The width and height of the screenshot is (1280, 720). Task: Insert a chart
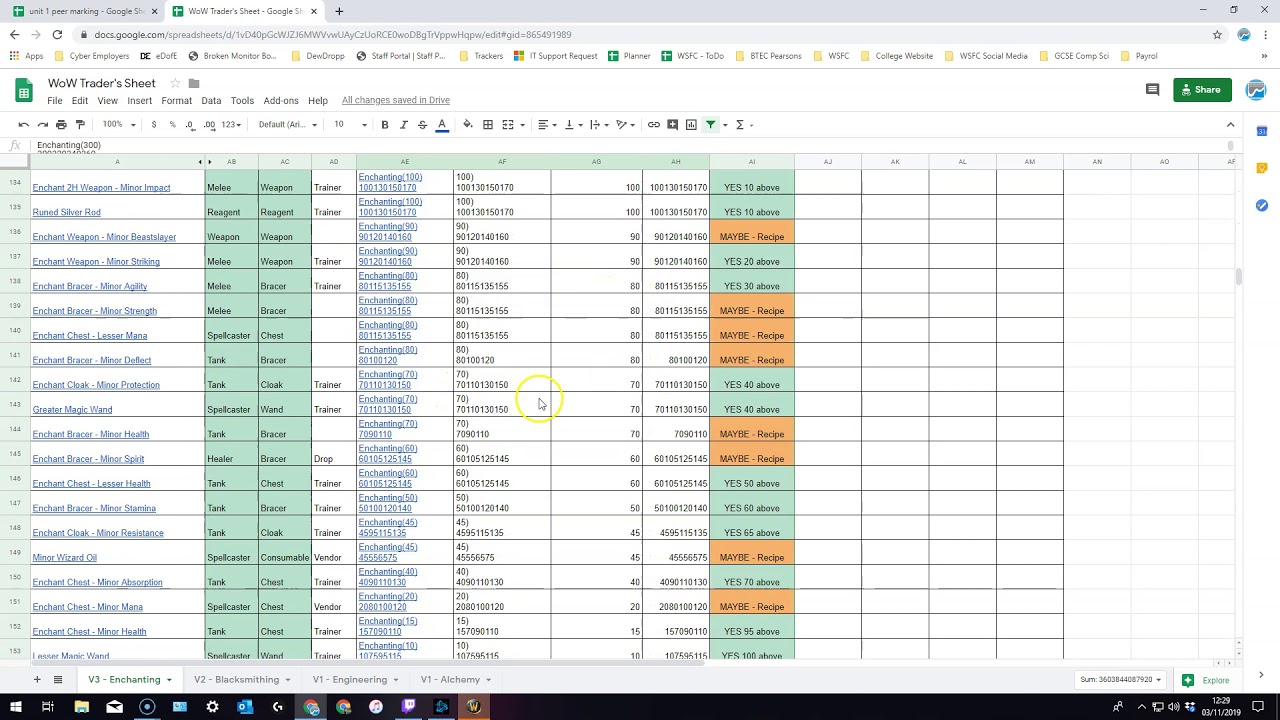[x=691, y=125]
